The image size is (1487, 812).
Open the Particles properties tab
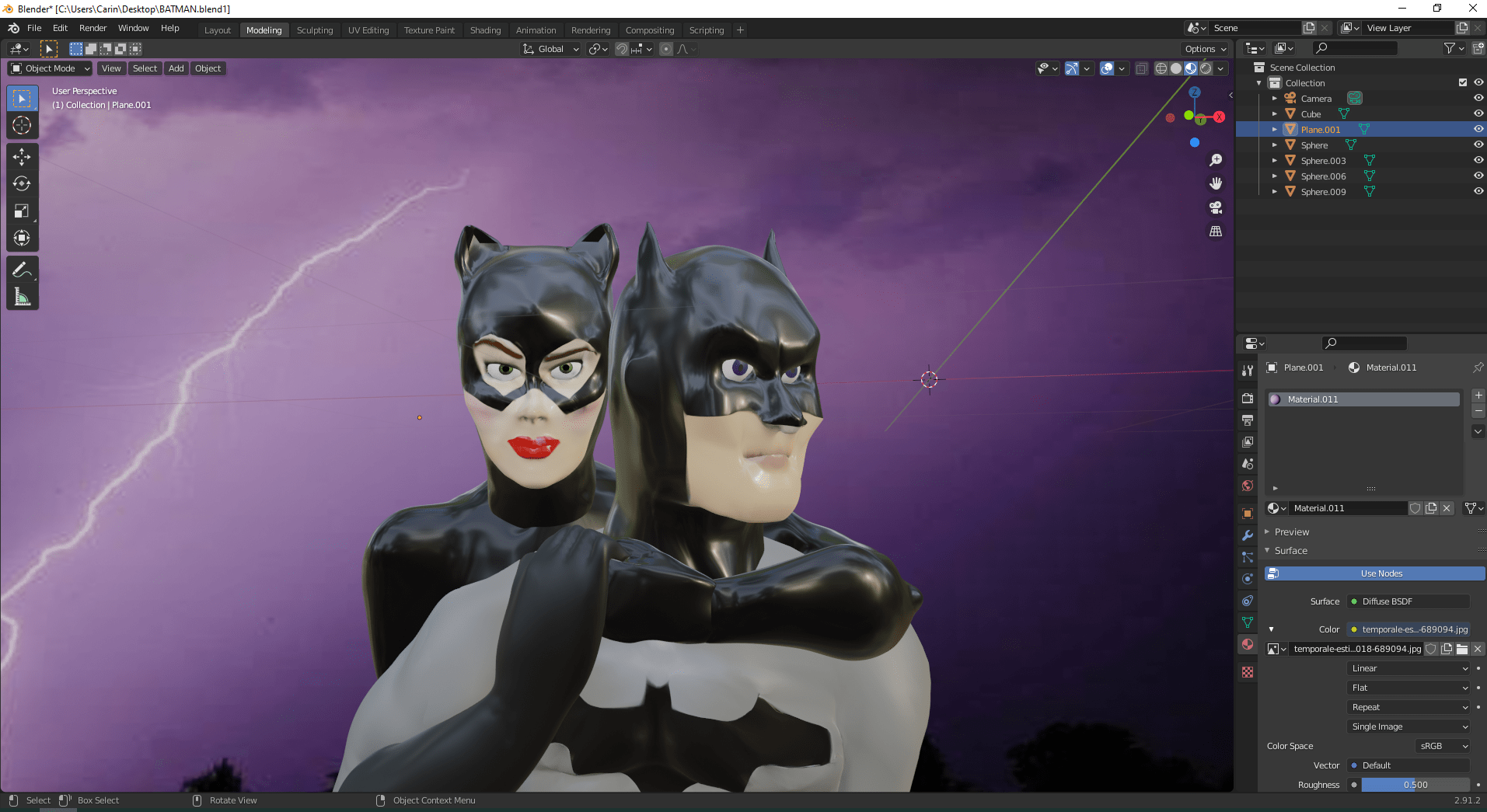click(x=1248, y=557)
